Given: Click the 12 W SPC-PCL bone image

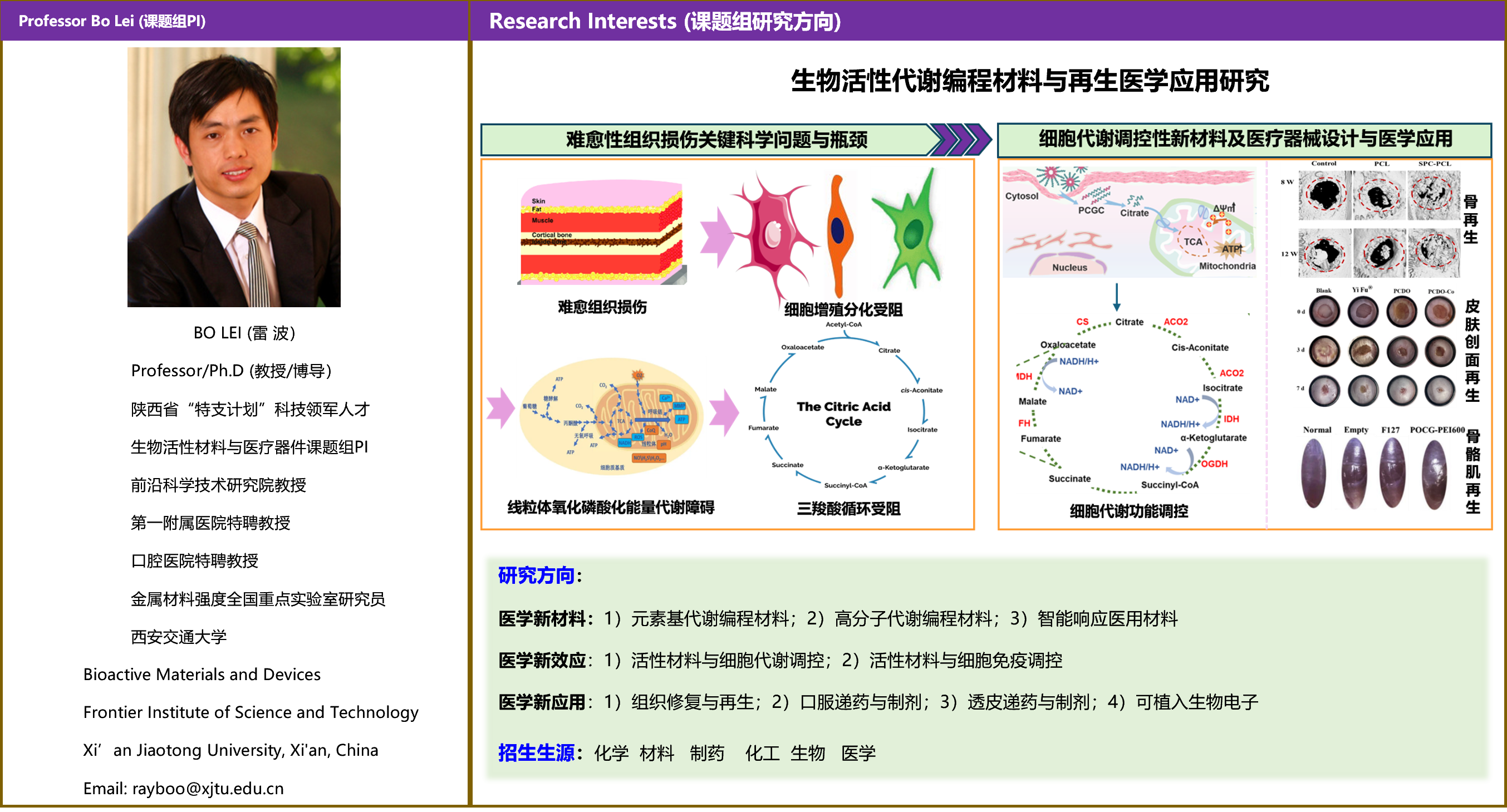Looking at the screenshot, I should [1434, 253].
